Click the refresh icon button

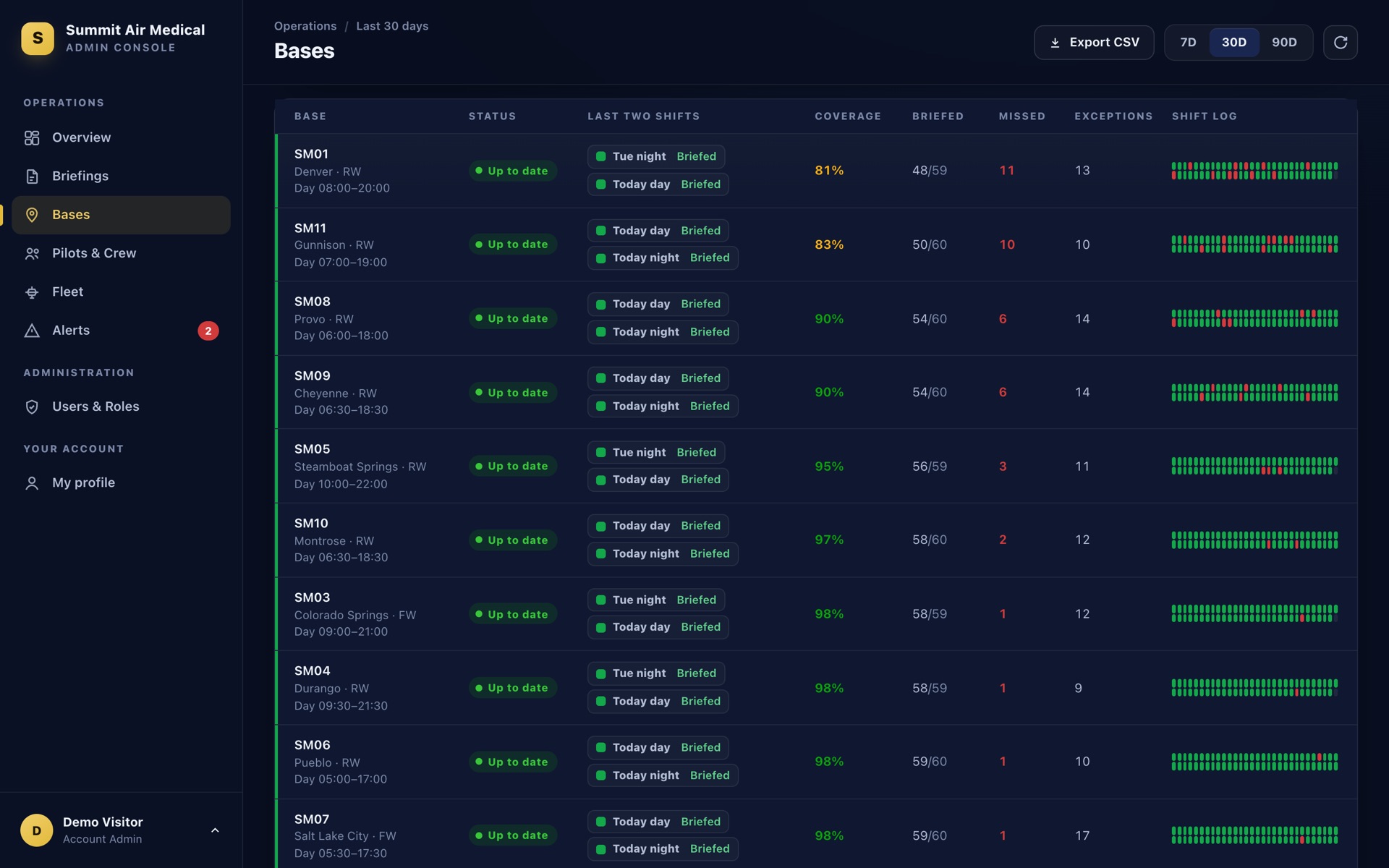tap(1340, 43)
